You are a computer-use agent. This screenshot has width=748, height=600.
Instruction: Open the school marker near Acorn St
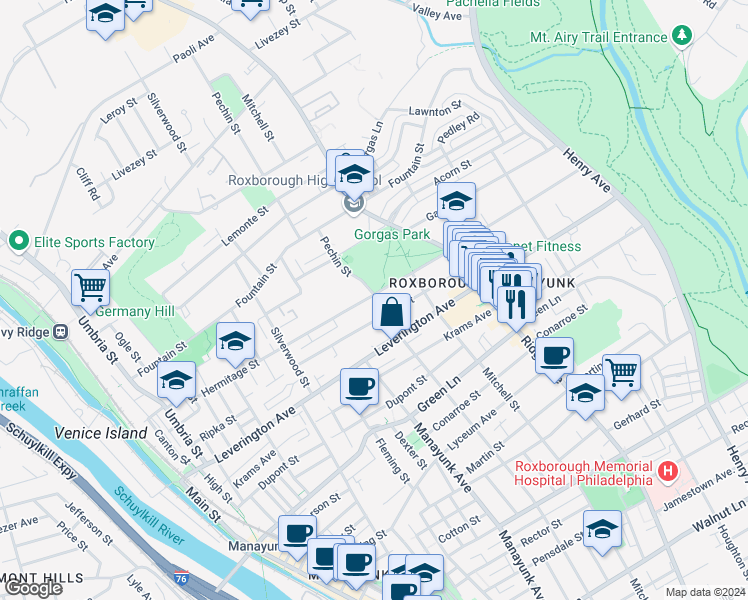pyautogui.click(x=457, y=200)
